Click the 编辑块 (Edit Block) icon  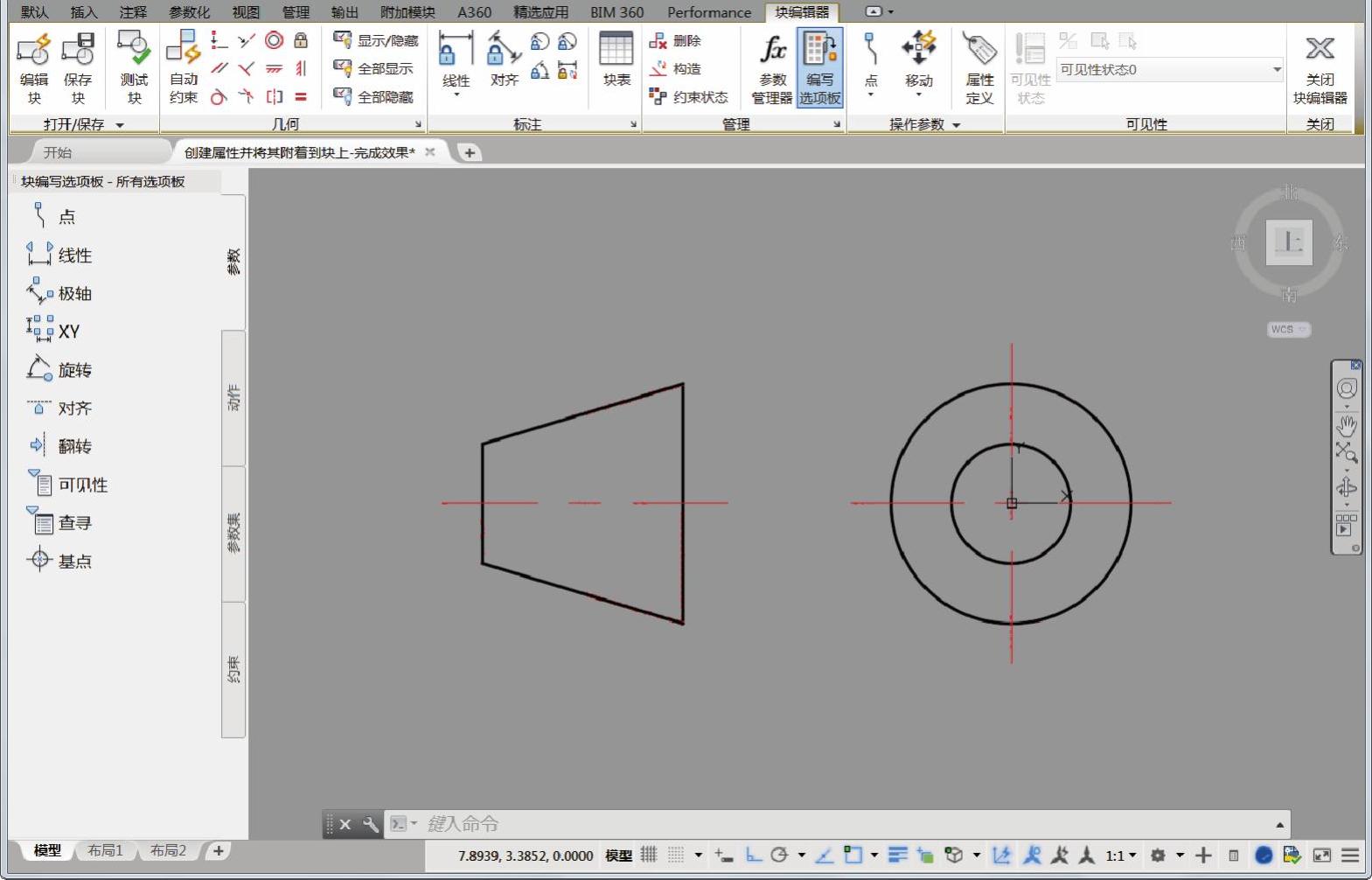(34, 50)
